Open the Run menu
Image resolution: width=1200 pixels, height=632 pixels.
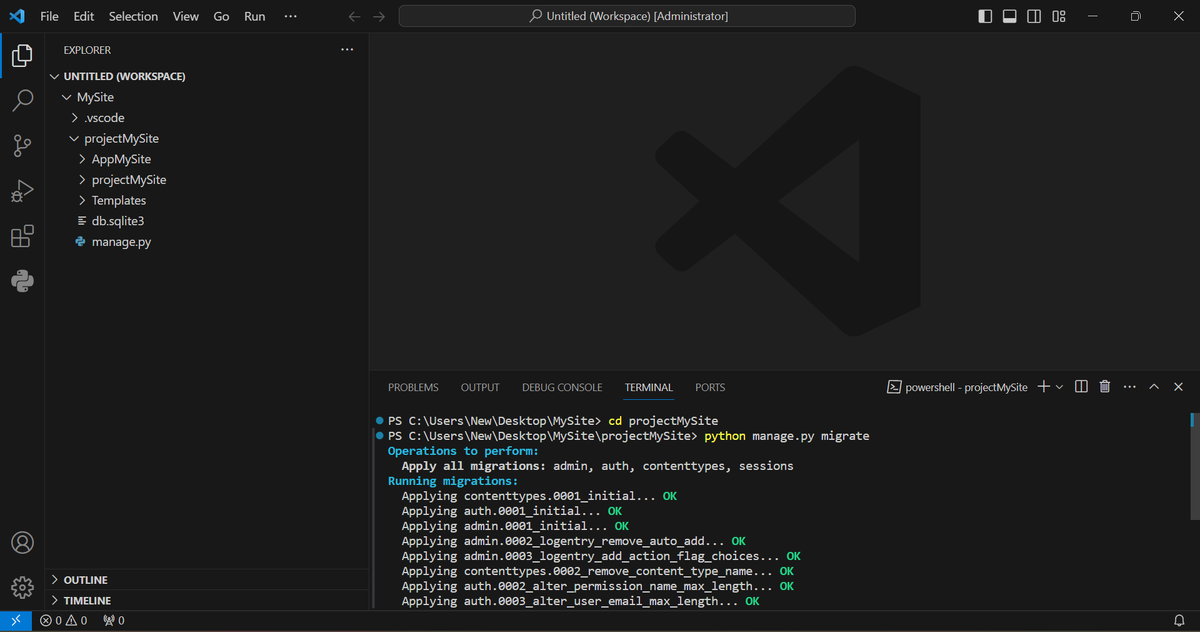coord(255,16)
